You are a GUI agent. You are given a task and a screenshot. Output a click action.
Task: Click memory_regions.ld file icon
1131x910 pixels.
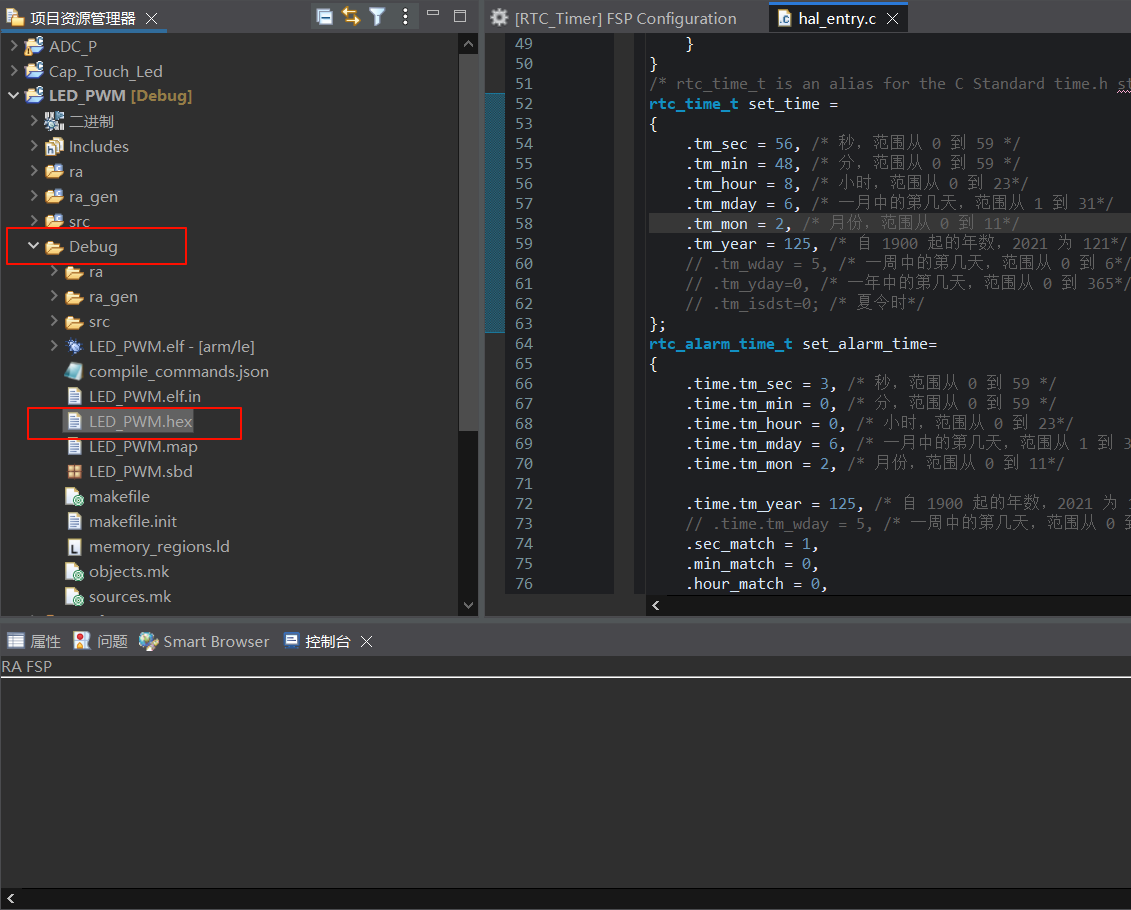74,547
